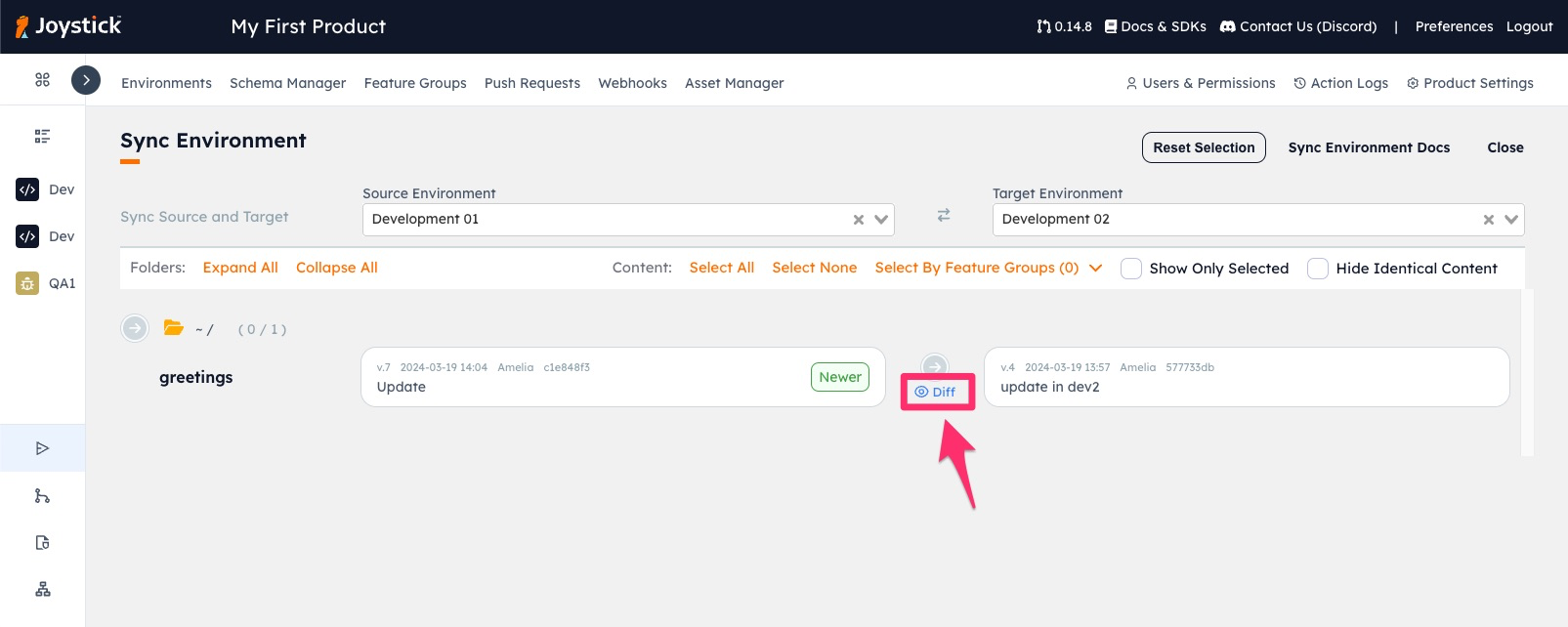Click source card v.7 Update

623,377
